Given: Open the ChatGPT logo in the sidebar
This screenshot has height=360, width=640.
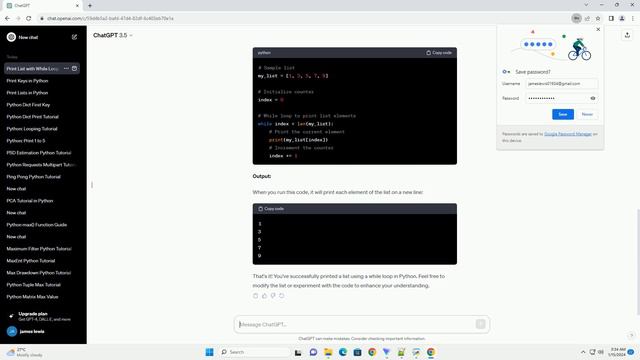Looking at the screenshot, I should [x=11, y=37].
